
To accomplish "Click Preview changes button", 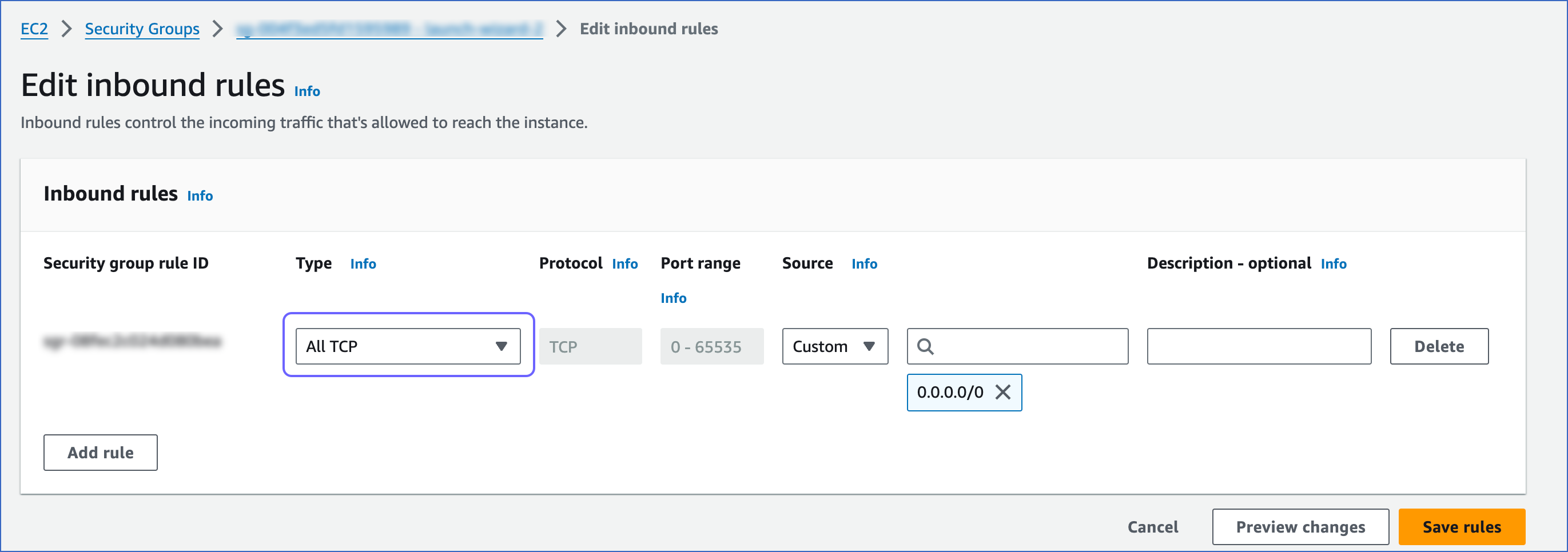I will [1300, 526].
